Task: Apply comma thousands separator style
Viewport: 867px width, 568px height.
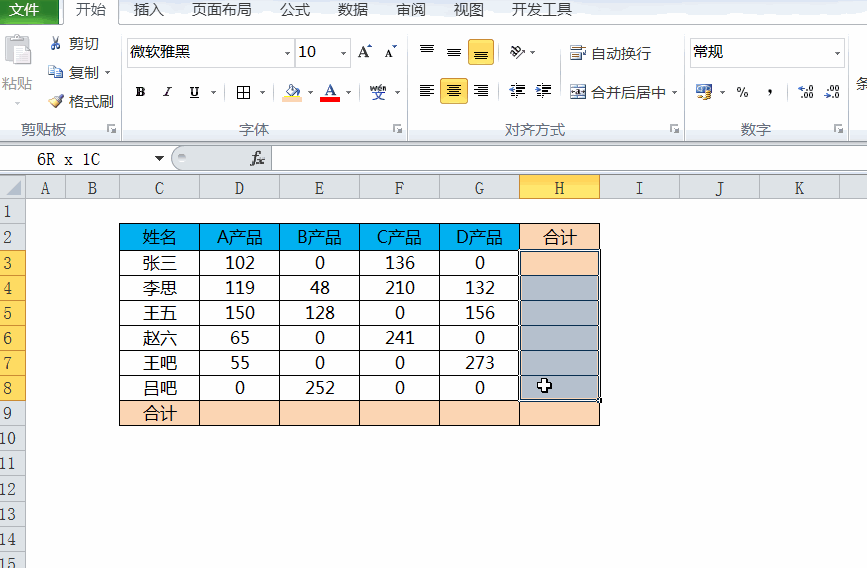Action: click(770, 92)
